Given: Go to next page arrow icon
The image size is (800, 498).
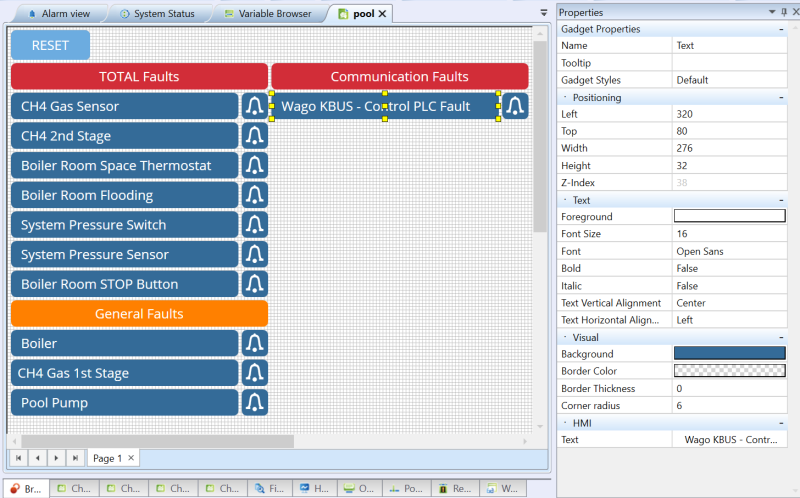Looking at the screenshot, I should click(x=56, y=458).
